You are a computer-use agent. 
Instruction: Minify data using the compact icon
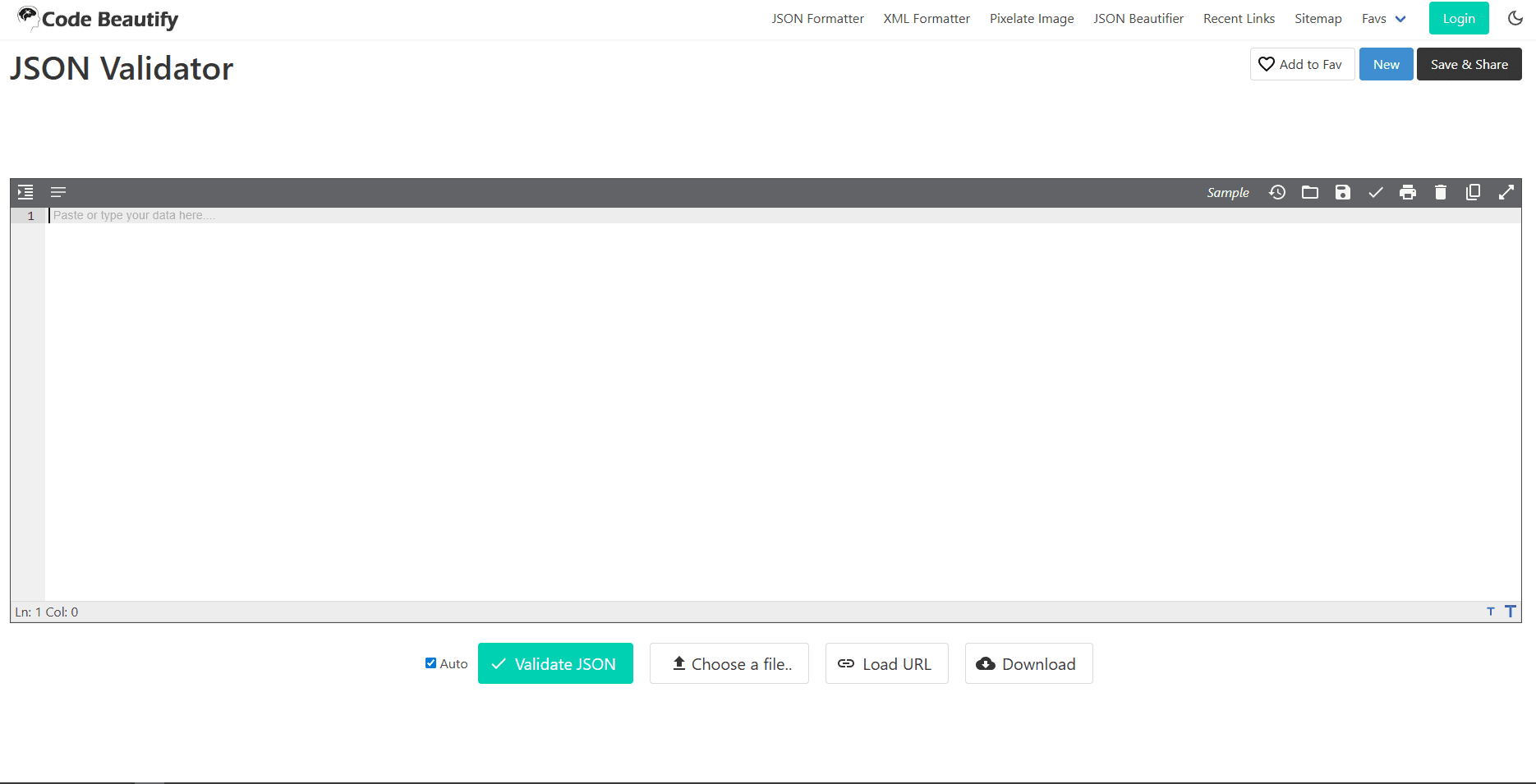[x=57, y=191]
